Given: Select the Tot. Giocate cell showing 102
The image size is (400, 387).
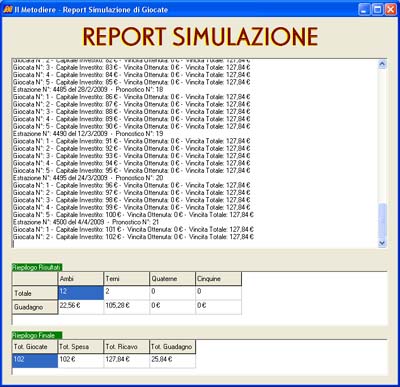Looking at the screenshot, I should coord(35,361).
